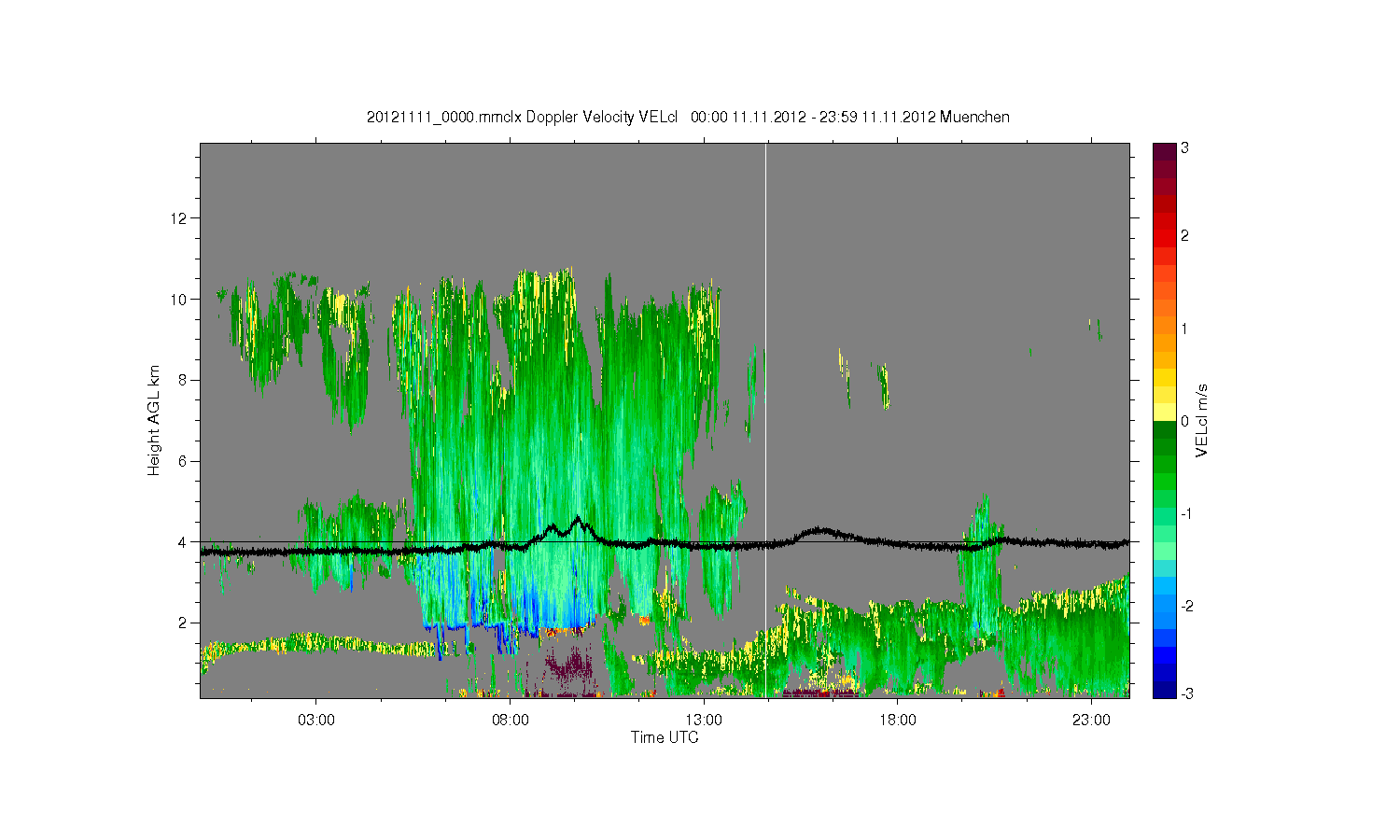Click the '18:00' time axis label
This screenshot has width=1400, height=840.
pyautogui.click(x=898, y=721)
